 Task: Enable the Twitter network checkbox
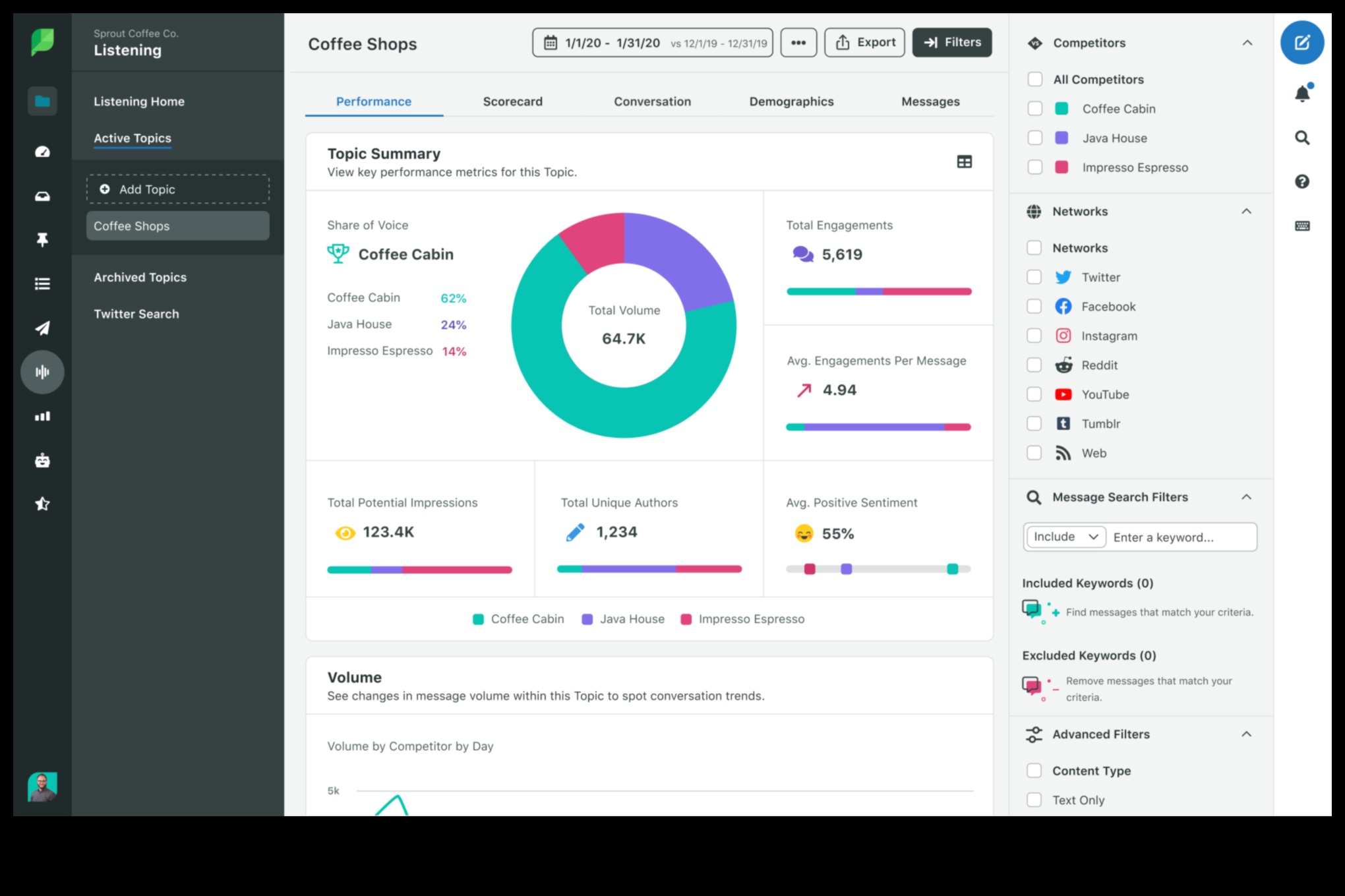pos(1035,277)
